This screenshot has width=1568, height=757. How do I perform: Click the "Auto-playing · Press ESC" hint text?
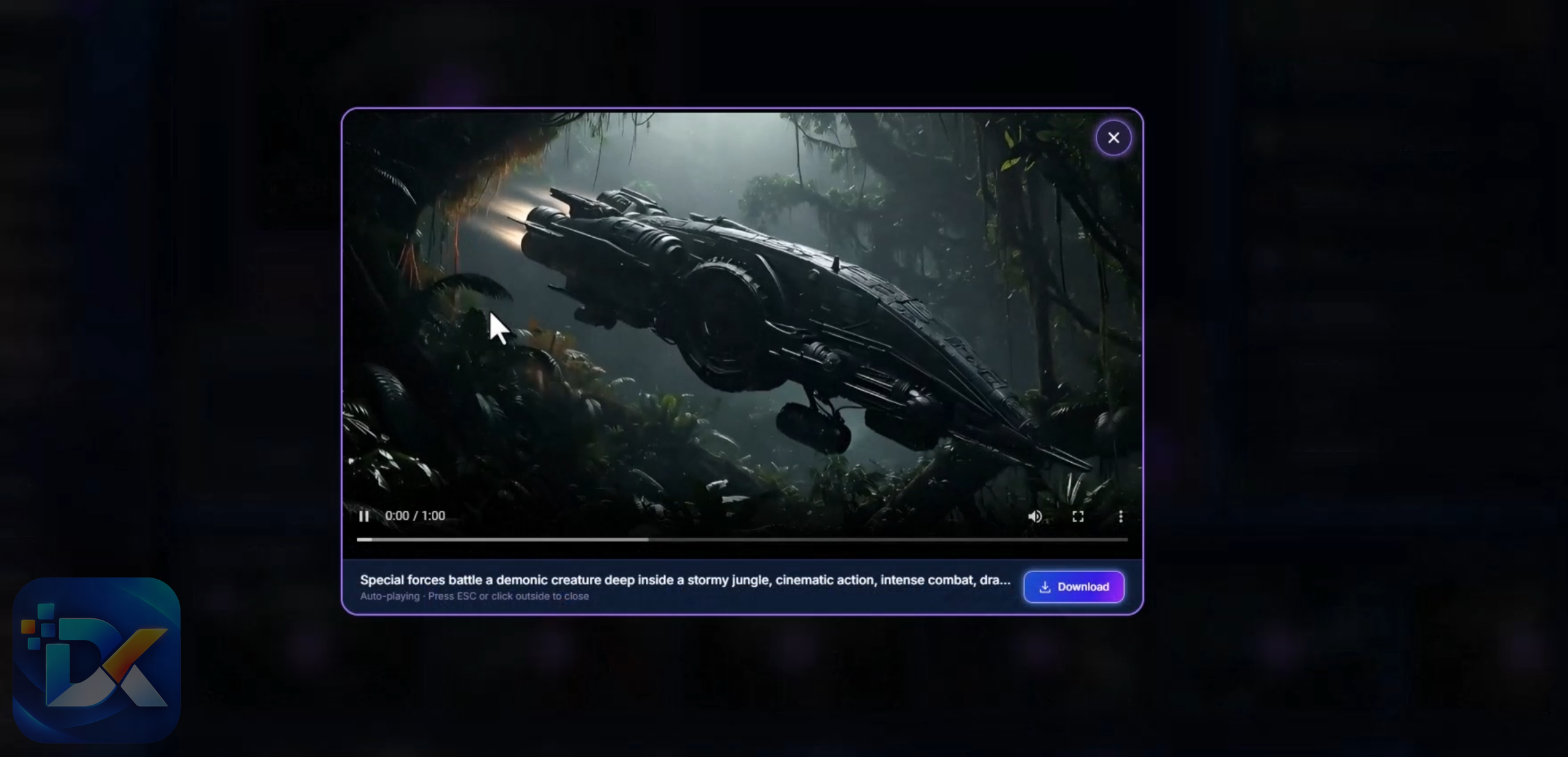475,596
